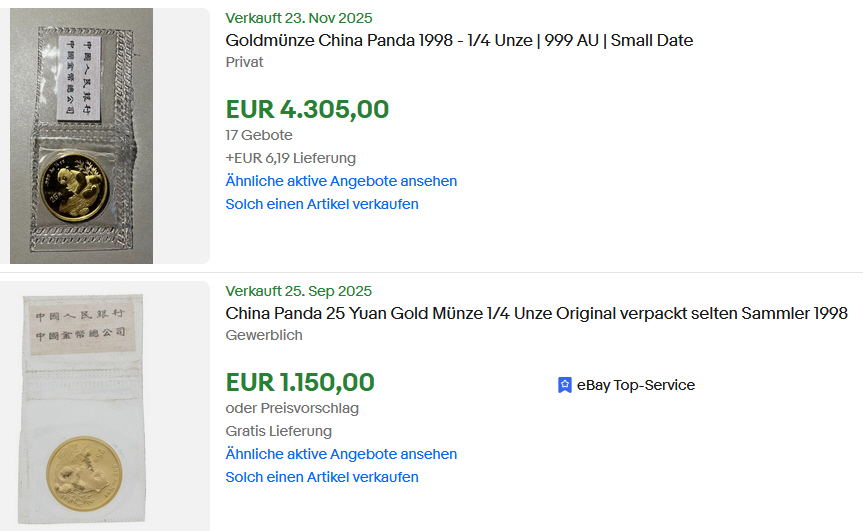Click the 'Verkauft 25. Sep 2025' sold date
Screen dimensions: 863x531
(298, 291)
